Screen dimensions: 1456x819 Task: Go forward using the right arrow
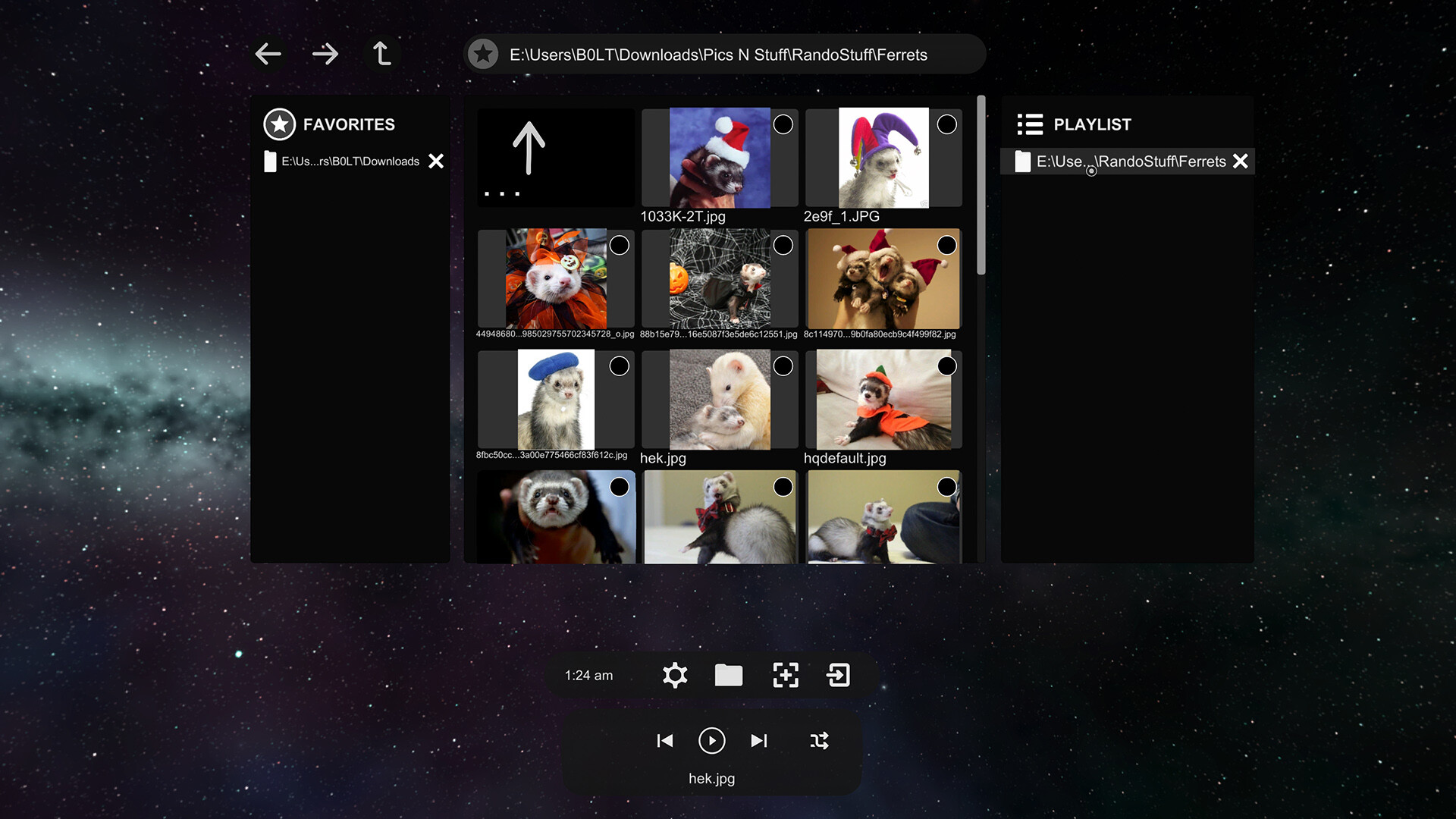pos(325,53)
